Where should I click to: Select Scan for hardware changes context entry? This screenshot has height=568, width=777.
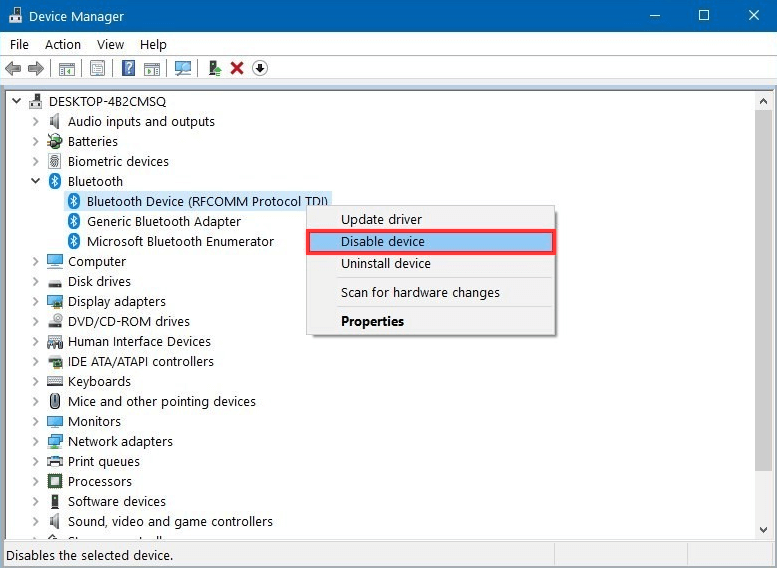tap(430, 292)
